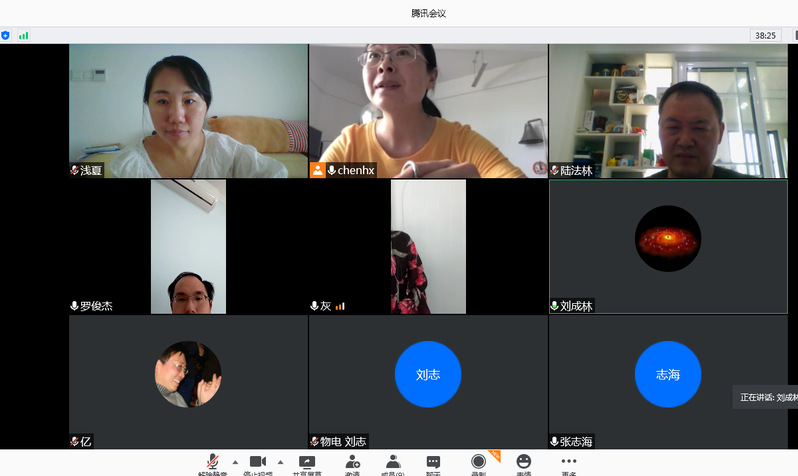Start recording with the record icon
798x476 pixels.
click(479, 461)
